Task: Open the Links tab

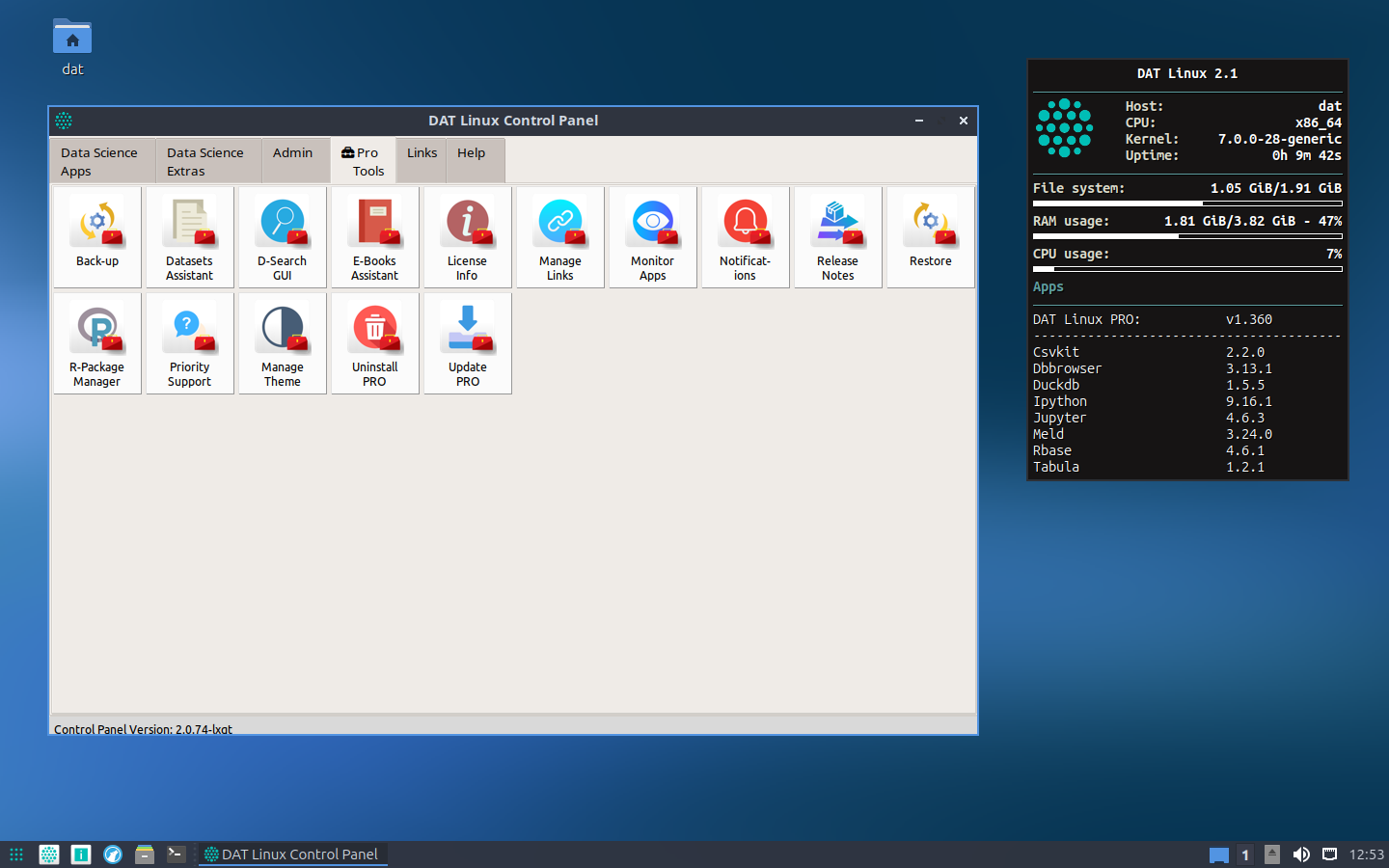Action: pos(422,161)
